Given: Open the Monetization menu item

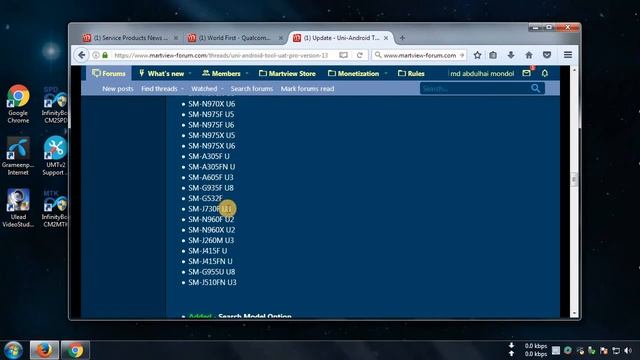Looking at the screenshot, I should click(354, 73).
